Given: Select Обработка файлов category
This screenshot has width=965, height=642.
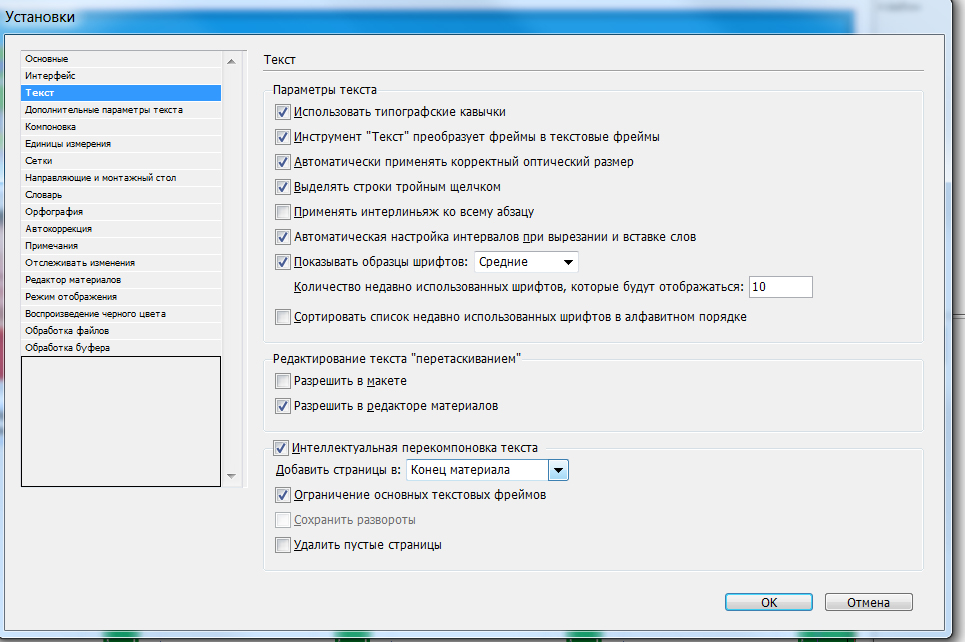Looking at the screenshot, I should point(121,331).
